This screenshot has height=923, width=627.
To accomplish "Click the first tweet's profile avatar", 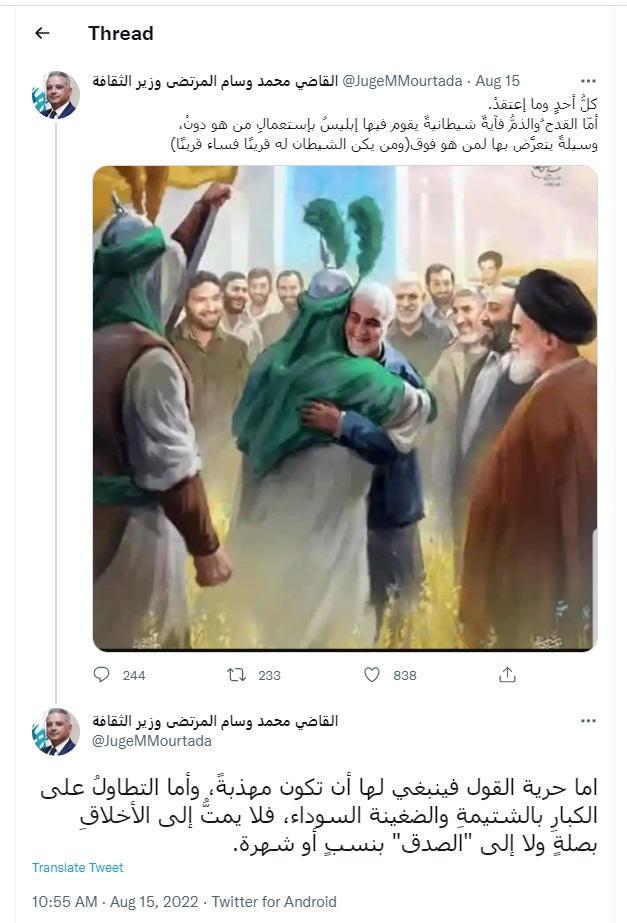I will pos(55,95).
